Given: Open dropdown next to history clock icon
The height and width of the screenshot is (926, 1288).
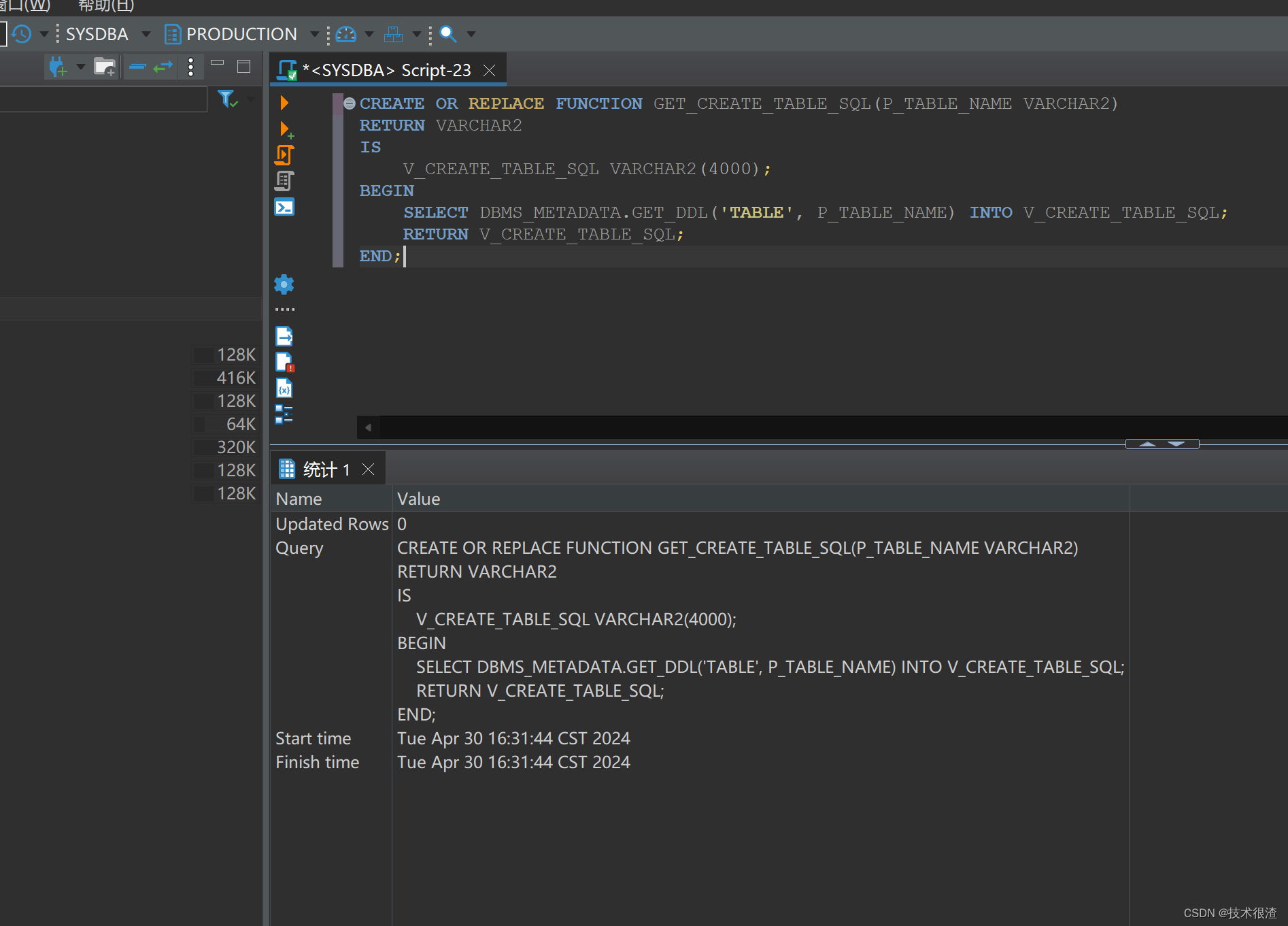Looking at the screenshot, I should pos(44,34).
